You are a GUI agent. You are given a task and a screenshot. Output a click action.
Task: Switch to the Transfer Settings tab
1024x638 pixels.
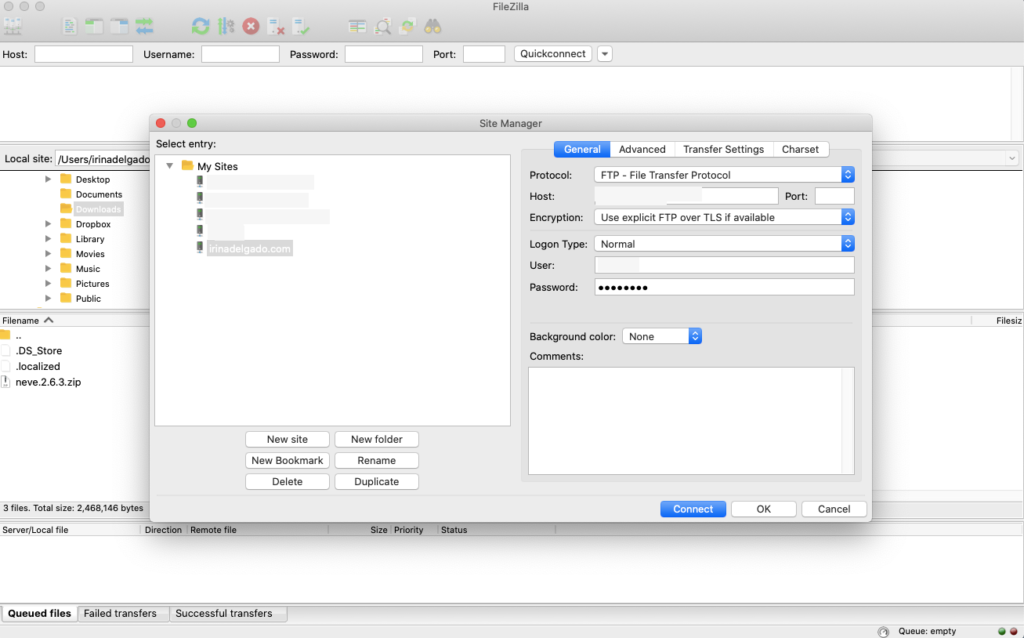pyautogui.click(x=724, y=149)
